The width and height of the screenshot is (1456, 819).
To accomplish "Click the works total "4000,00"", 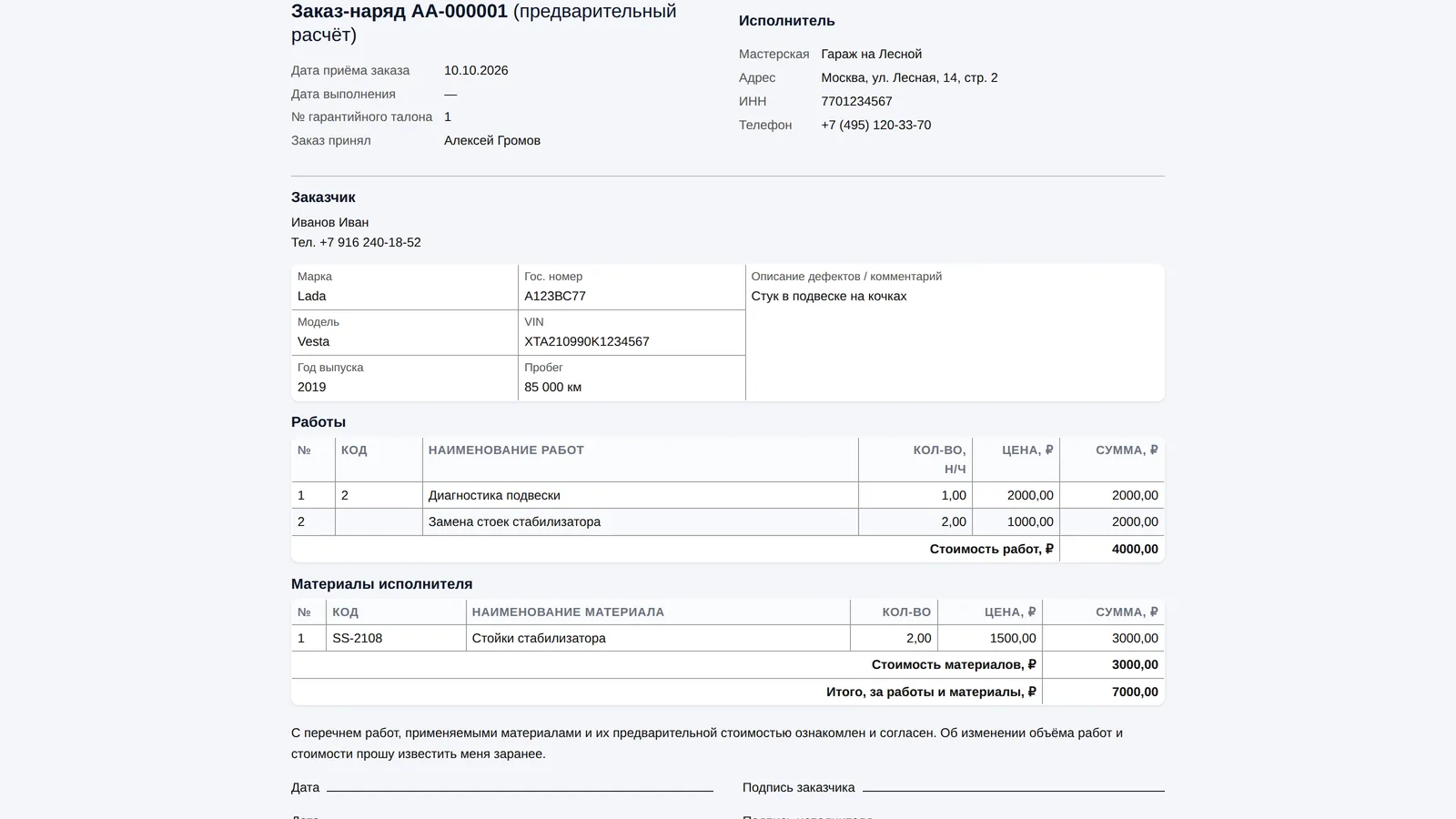I will pos(1135,549).
